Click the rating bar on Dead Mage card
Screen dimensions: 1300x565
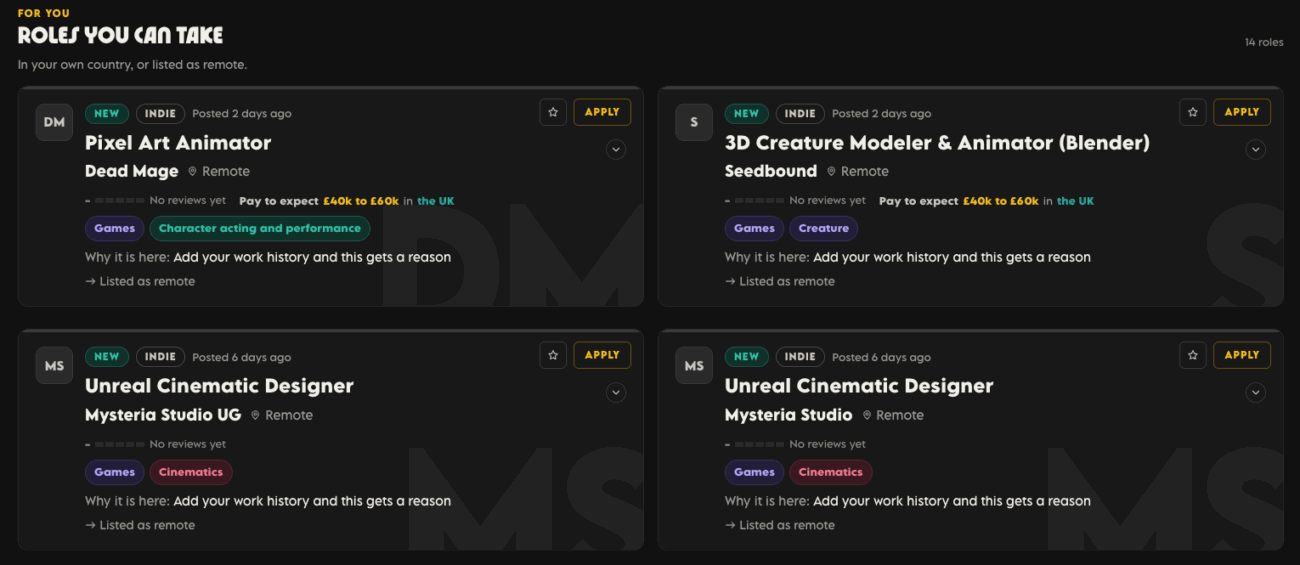click(x=120, y=201)
